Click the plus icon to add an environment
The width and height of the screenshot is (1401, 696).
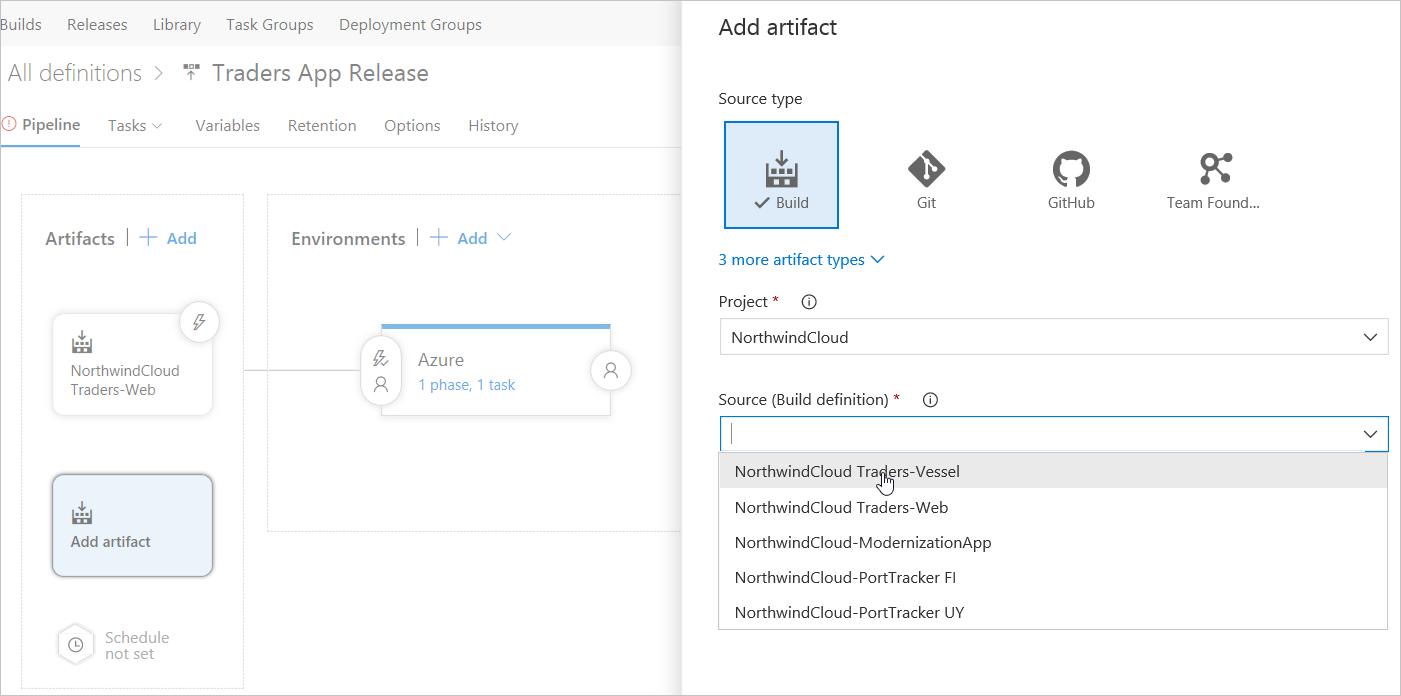pyautogui.click(x=439, y=237)
